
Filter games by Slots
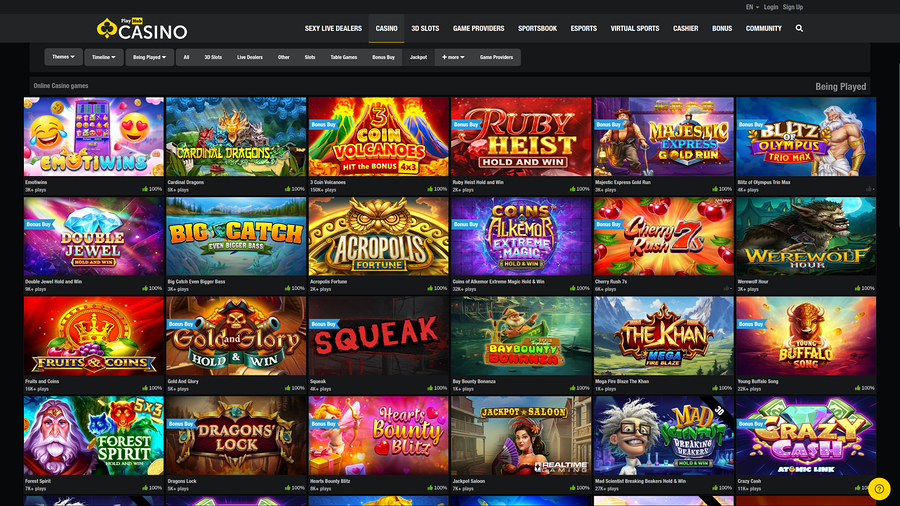(x=310, y=57)
